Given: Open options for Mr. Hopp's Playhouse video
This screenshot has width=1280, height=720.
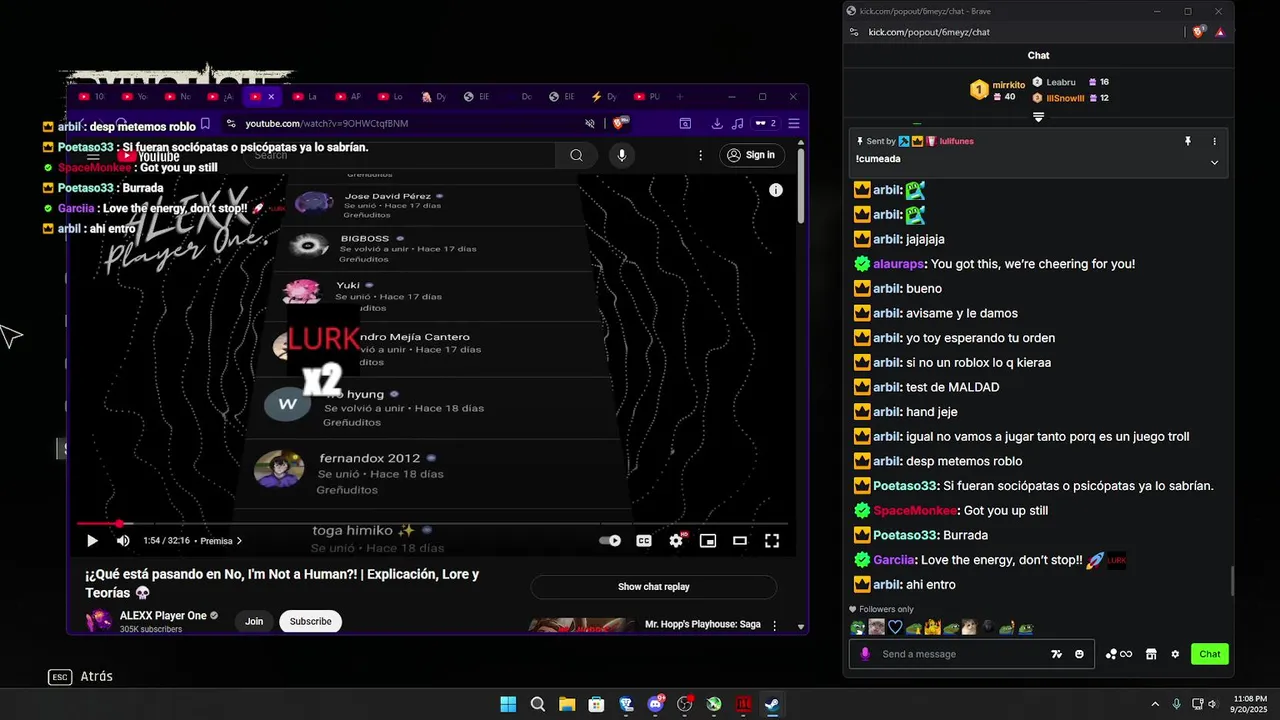Looking at the screenshot, I should click(x=774, y=625).
